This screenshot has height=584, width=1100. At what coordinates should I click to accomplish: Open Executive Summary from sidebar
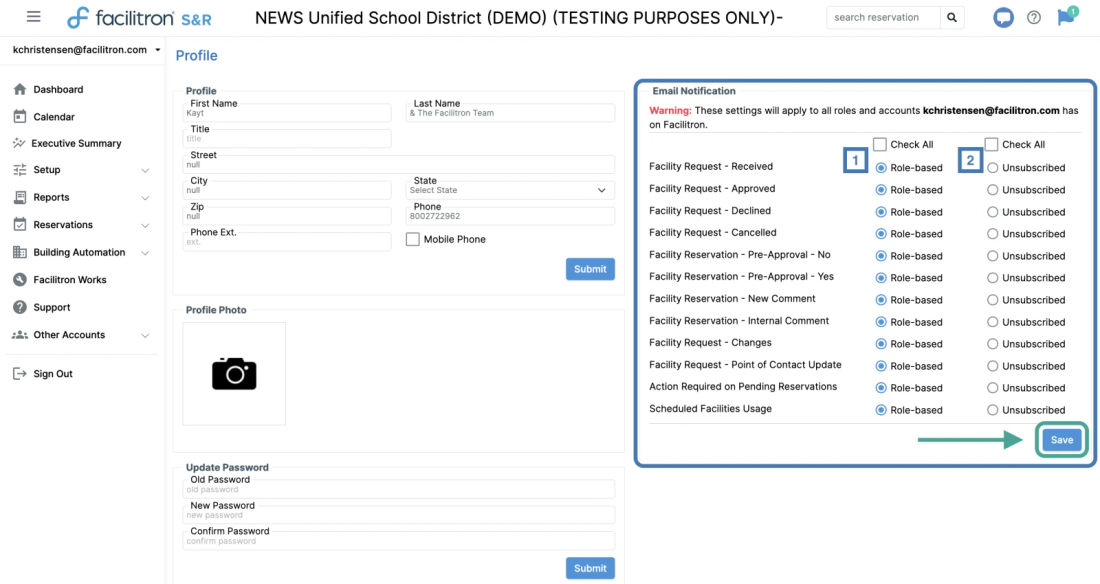[76, 143]
